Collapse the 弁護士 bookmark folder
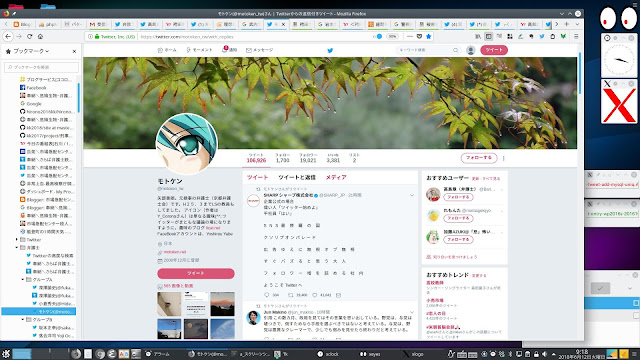This screenshot has width=640, height=360. [17, 247]
